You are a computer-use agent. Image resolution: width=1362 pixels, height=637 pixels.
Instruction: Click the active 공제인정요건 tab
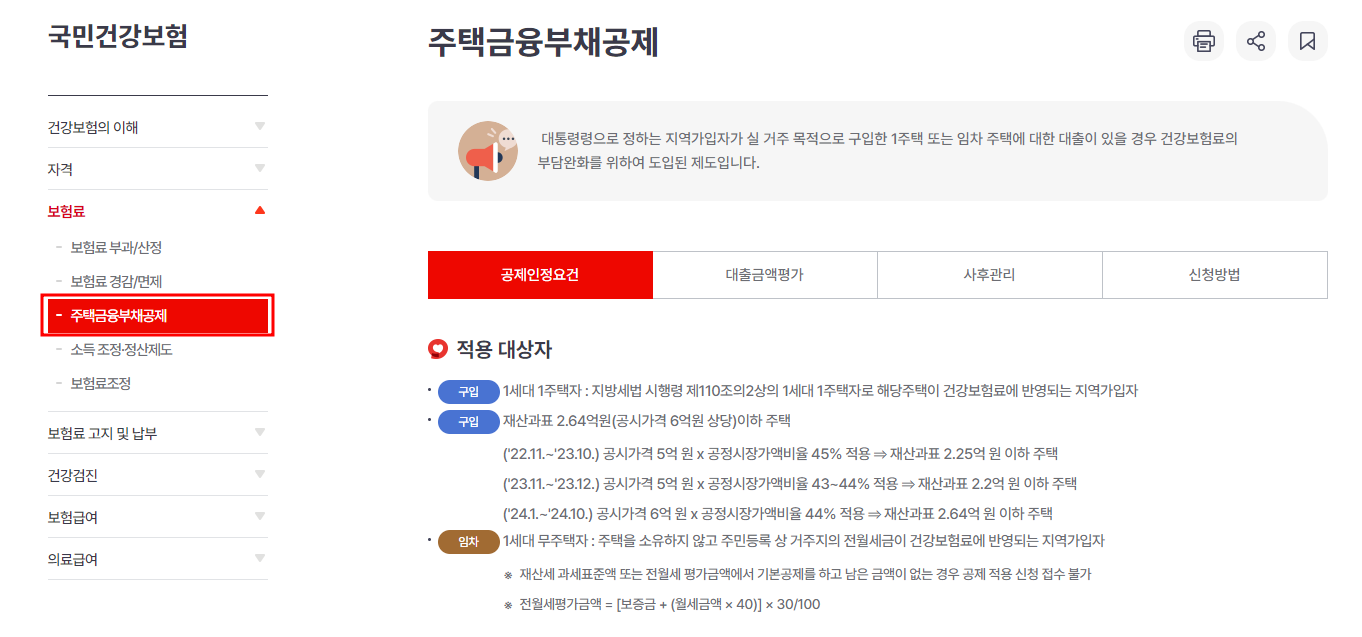point(539,274)
